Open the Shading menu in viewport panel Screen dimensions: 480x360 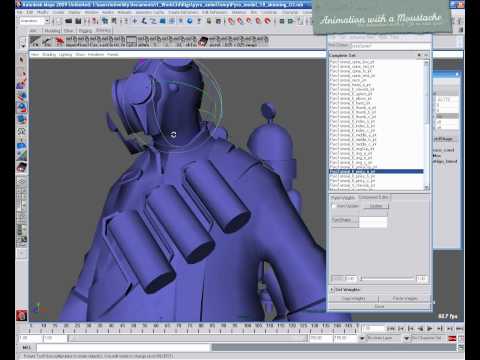(49, 54)
